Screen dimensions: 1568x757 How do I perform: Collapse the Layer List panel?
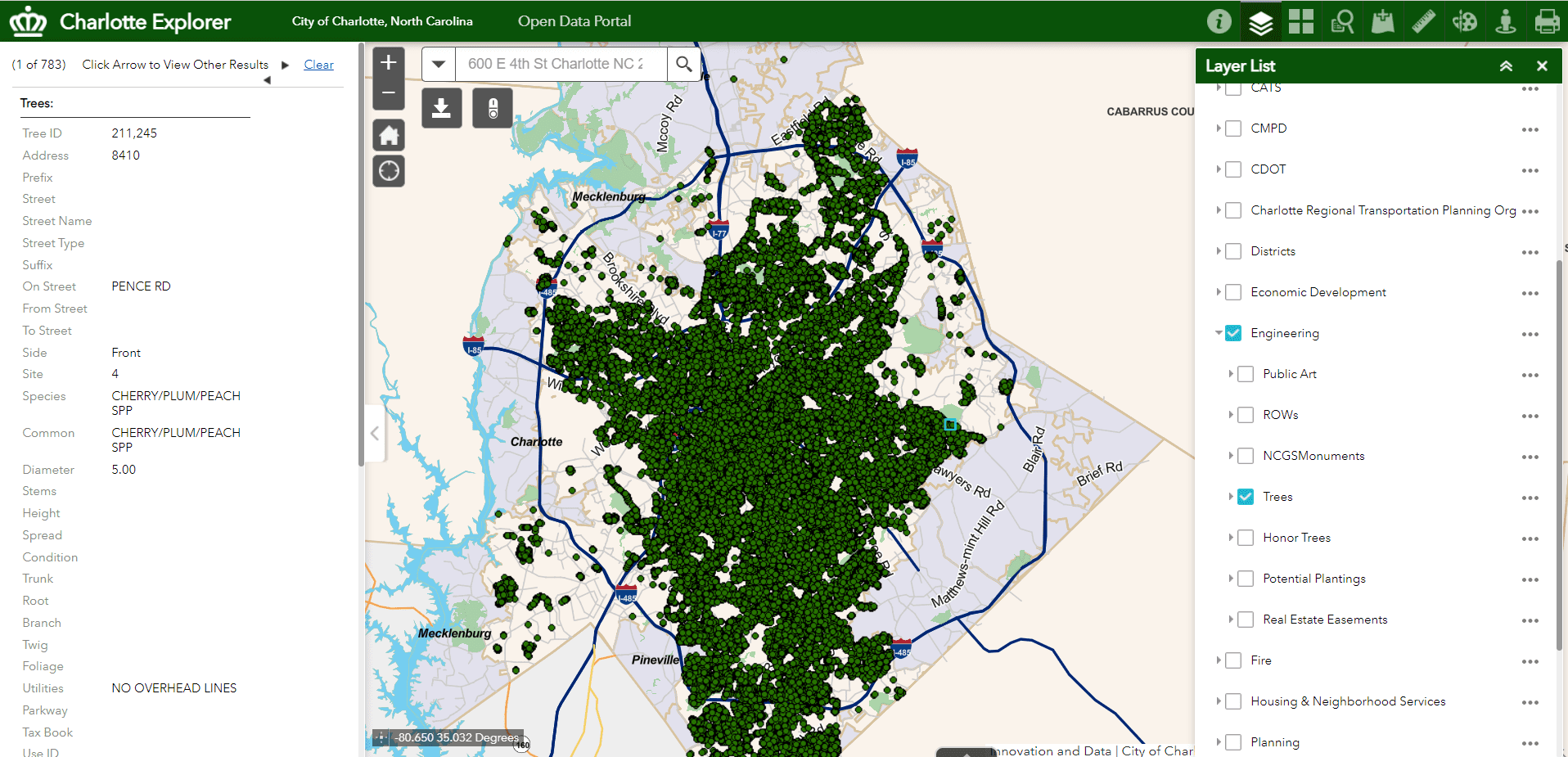[1506, 66]
